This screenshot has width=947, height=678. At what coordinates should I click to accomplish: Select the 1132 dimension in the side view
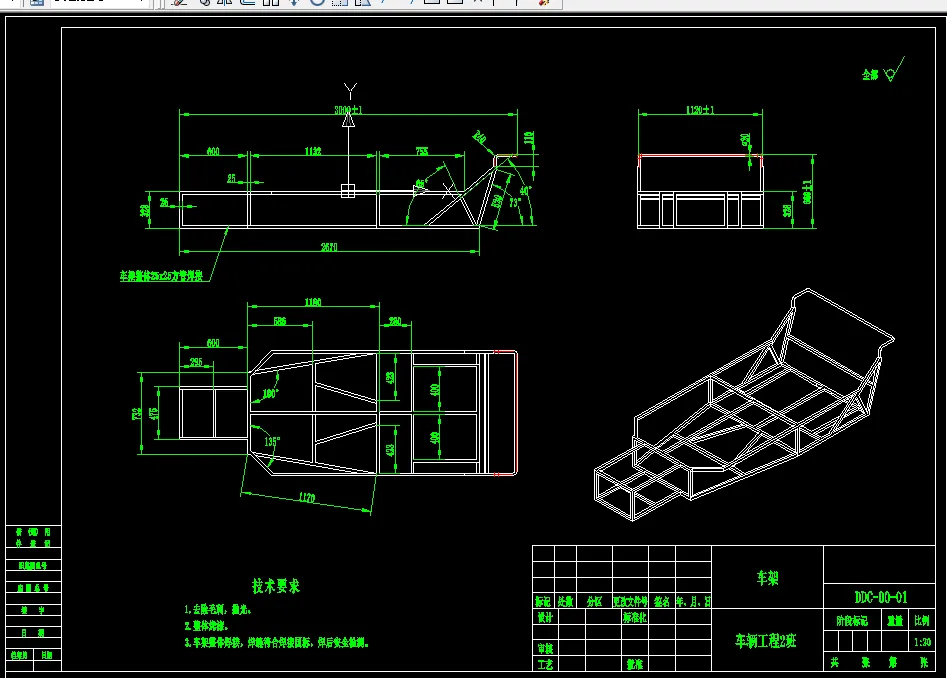(x=313, y=151)
